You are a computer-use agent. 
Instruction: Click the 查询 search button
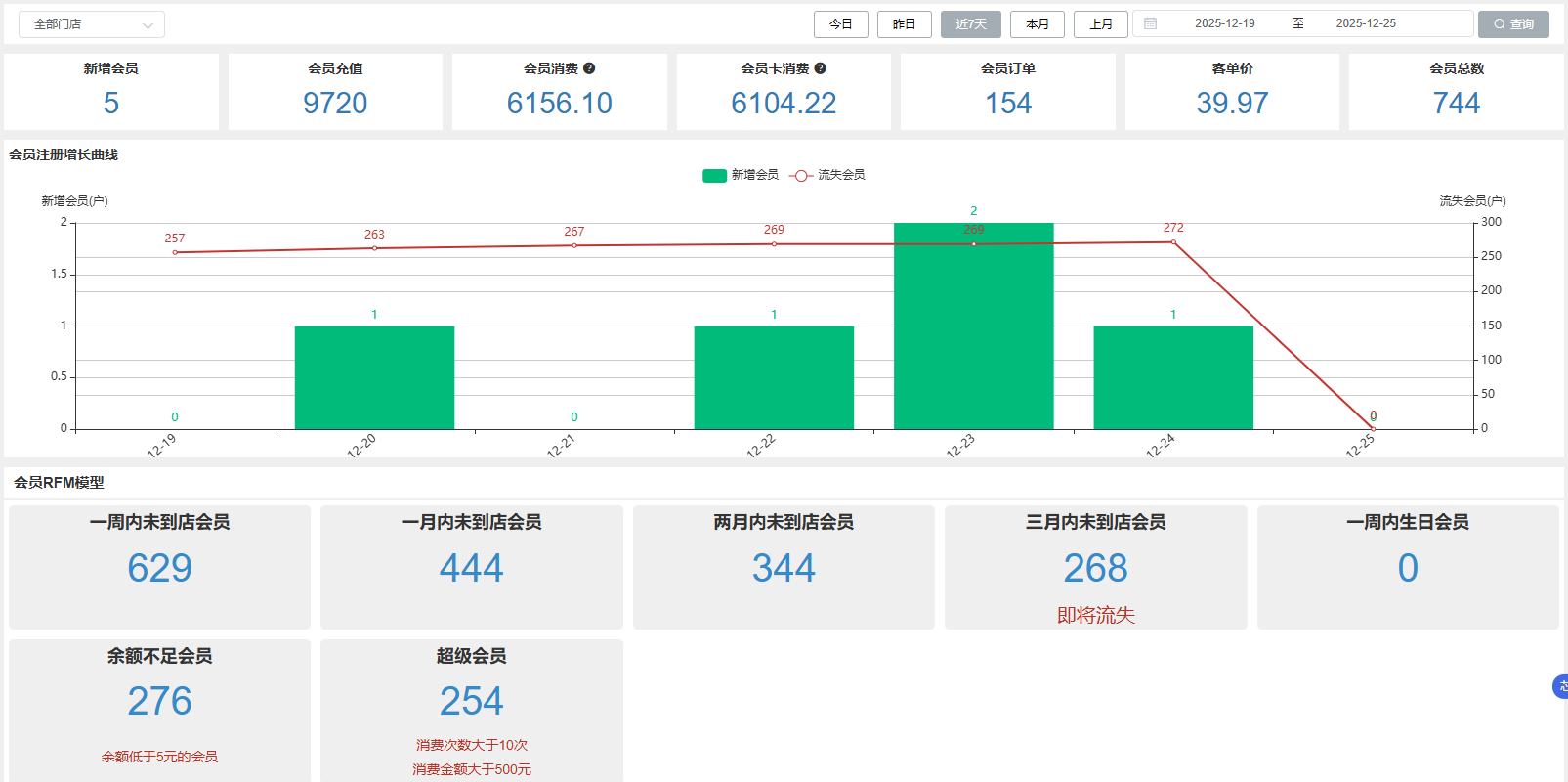point(1513,24)
